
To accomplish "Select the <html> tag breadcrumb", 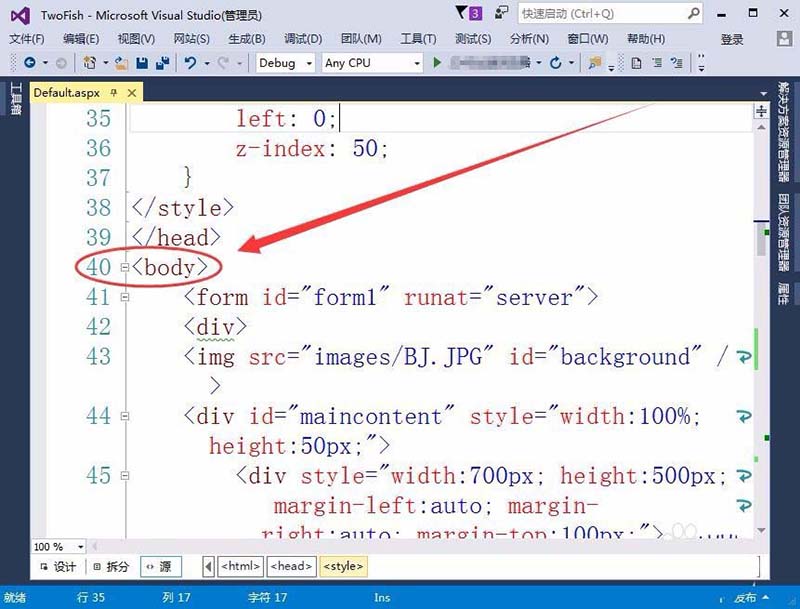I will click(x=240, y=566).
